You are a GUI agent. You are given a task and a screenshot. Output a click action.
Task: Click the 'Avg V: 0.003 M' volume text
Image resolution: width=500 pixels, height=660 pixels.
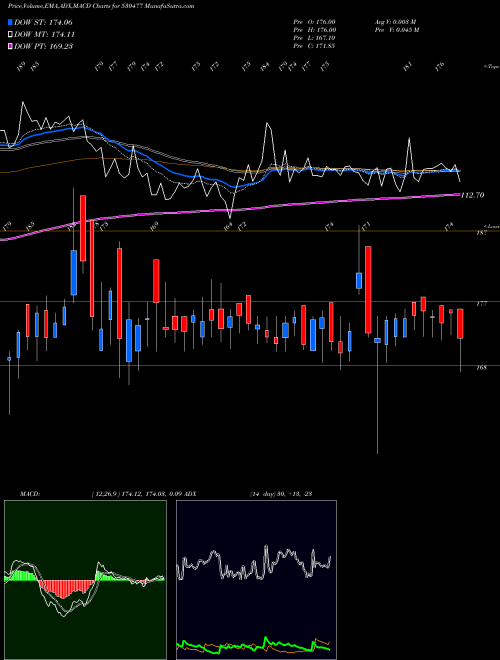click(395, 22)
